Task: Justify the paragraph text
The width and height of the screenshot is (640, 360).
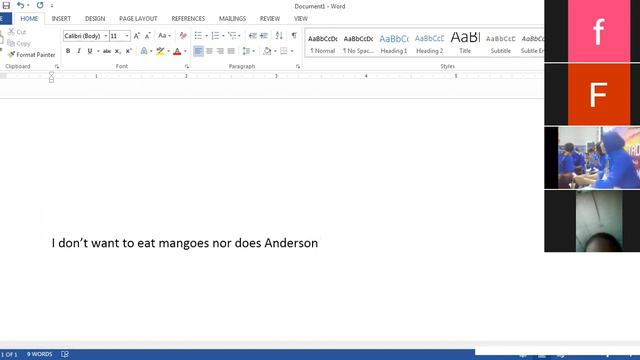Action: 231,51
